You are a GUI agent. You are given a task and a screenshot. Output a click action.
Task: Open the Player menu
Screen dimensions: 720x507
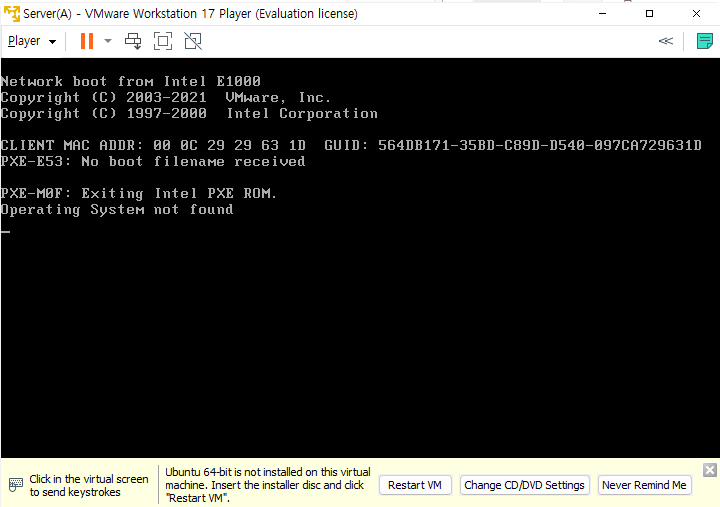pyautogui.click(x=31, y=41)
